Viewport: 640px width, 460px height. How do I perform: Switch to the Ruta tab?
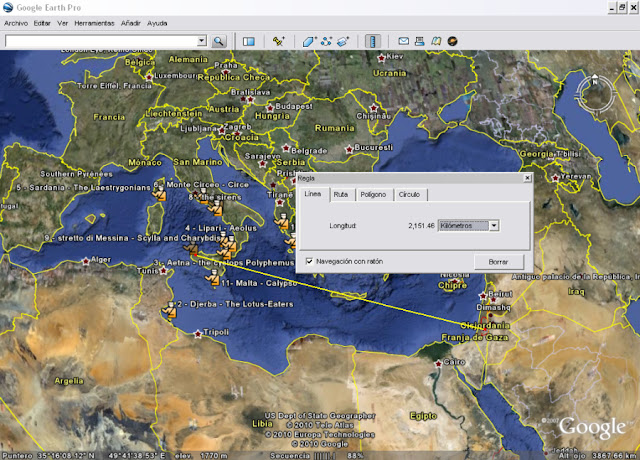(x=341, y=195)
